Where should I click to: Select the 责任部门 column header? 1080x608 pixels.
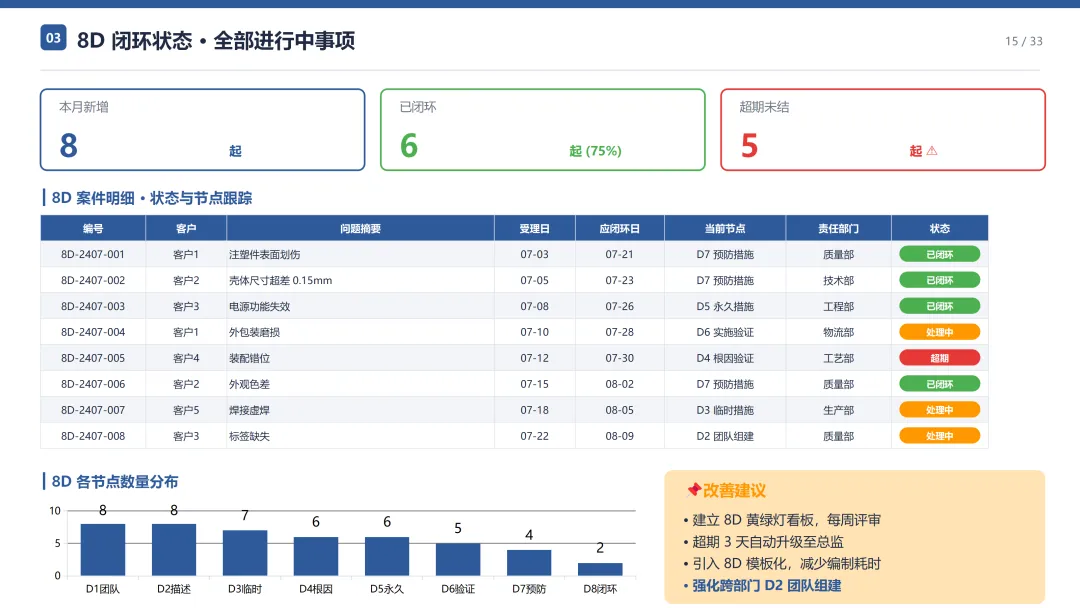click(838, 228)
